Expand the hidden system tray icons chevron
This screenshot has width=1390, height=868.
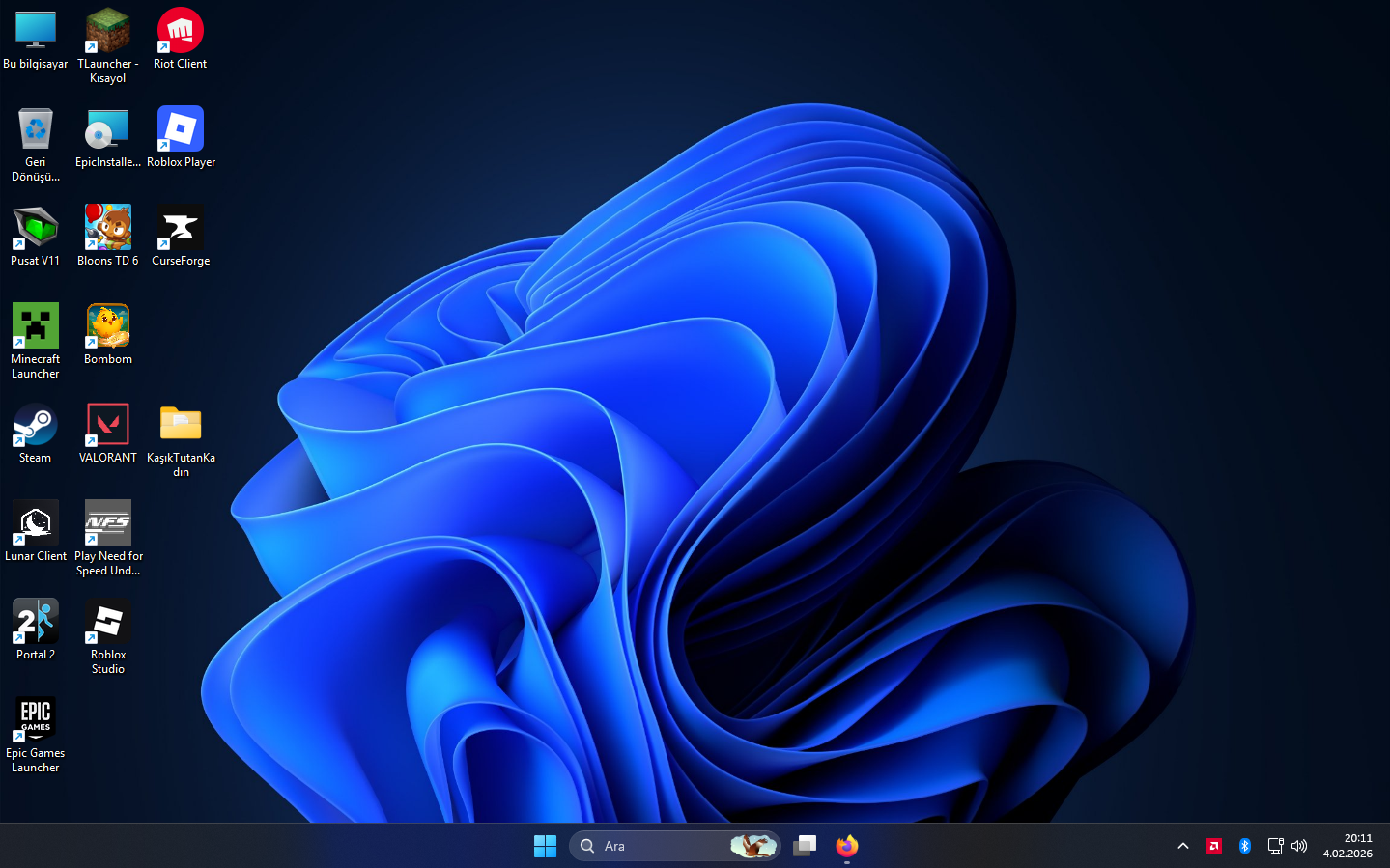point(1182,846)
